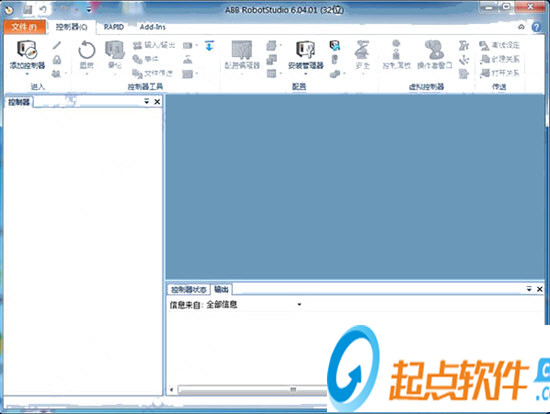Expand the 安装管理器 dropdown arrow
The height and width of the screenshot is (414, 550).
tap(306, 74)
